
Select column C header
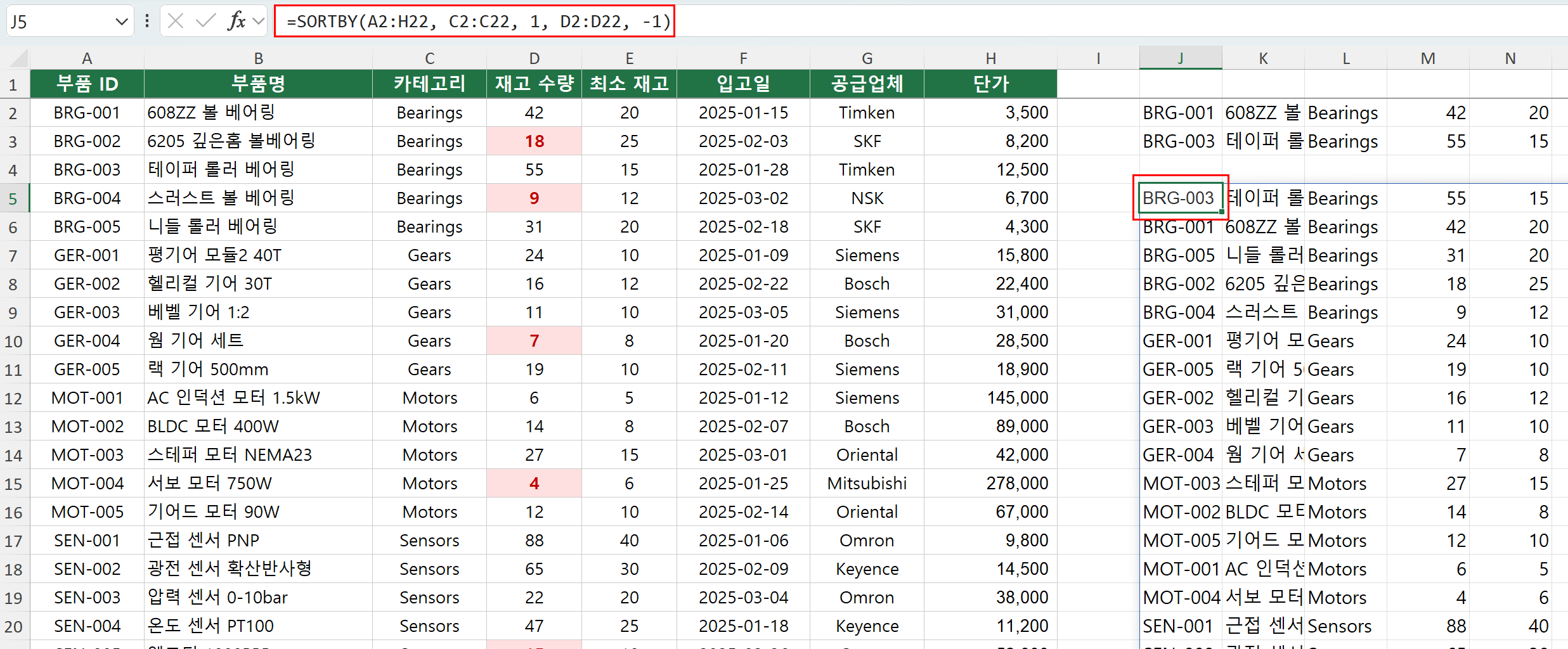(429, 58)
